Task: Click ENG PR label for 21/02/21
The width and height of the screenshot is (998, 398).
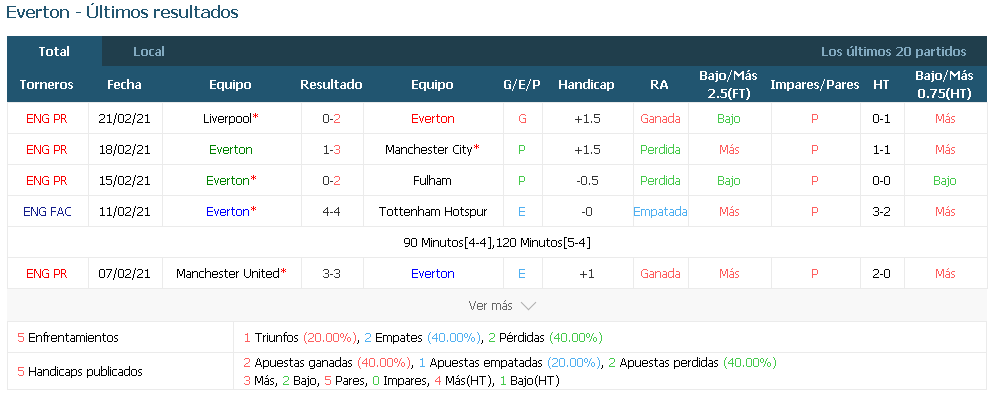Action: (47, 118)
